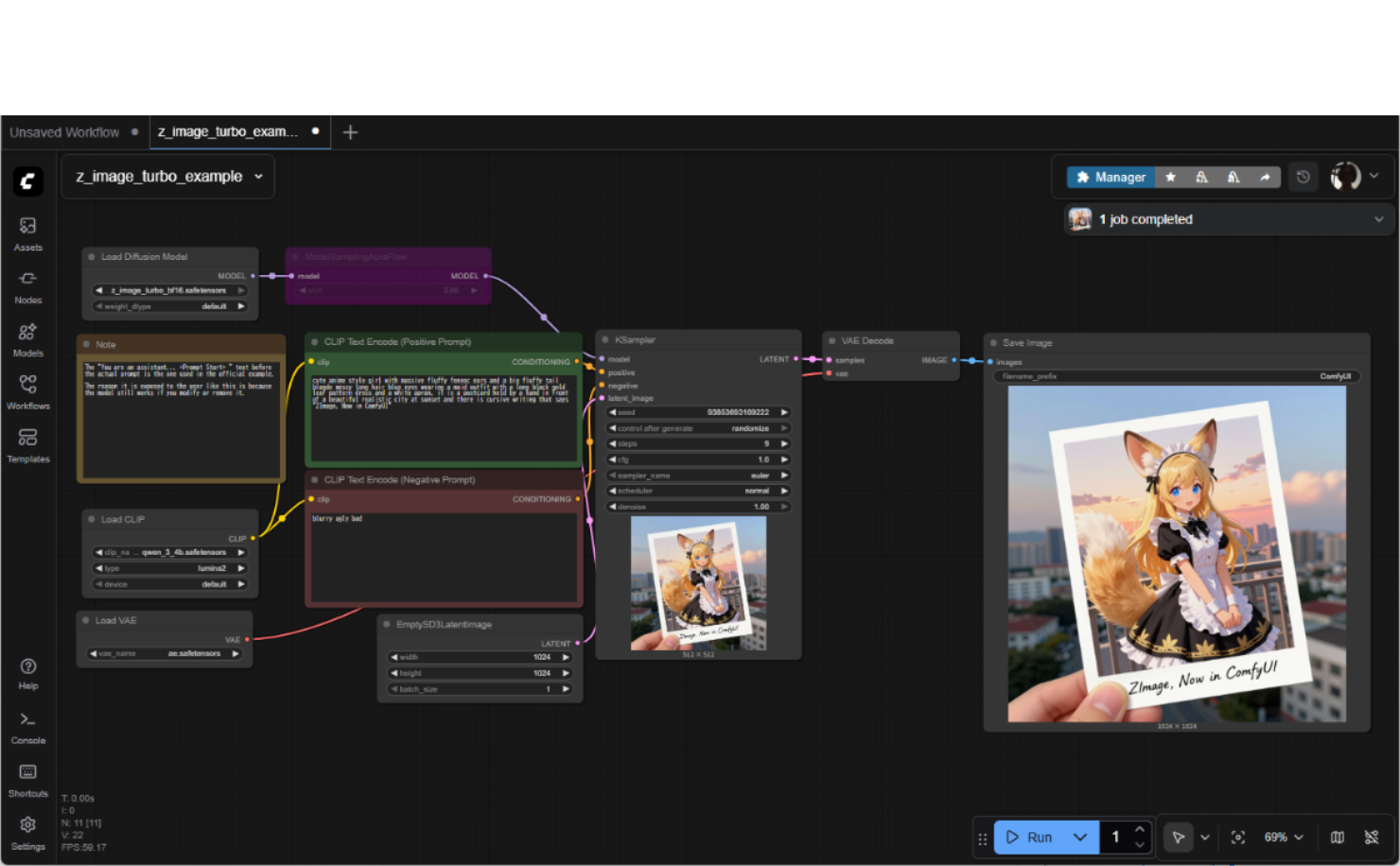
Task: Collapse the Save Image node
Action: point(993,343)
